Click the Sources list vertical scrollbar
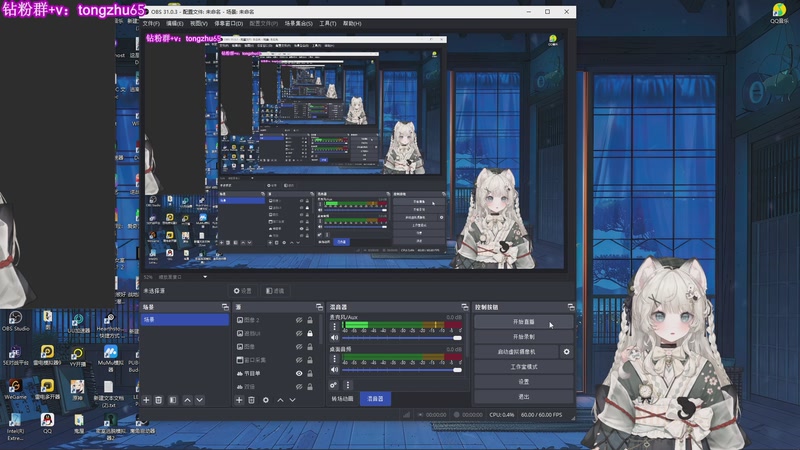This screenshot has height=450, width=800. pyautogui.click(x=320, y=328)
